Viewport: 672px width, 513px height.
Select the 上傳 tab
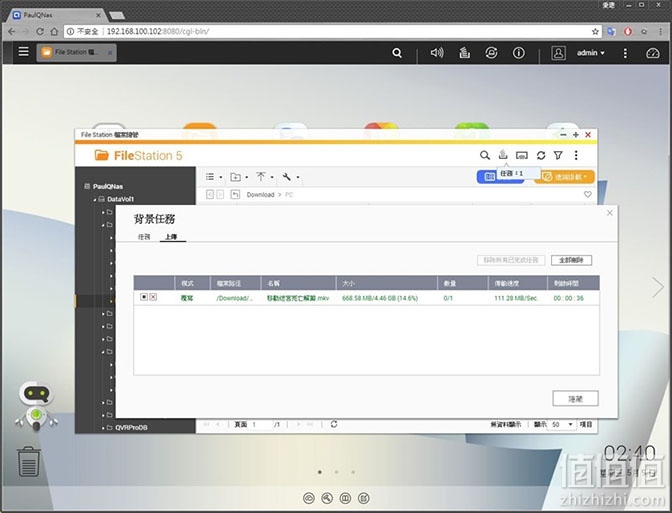point(171,237)
